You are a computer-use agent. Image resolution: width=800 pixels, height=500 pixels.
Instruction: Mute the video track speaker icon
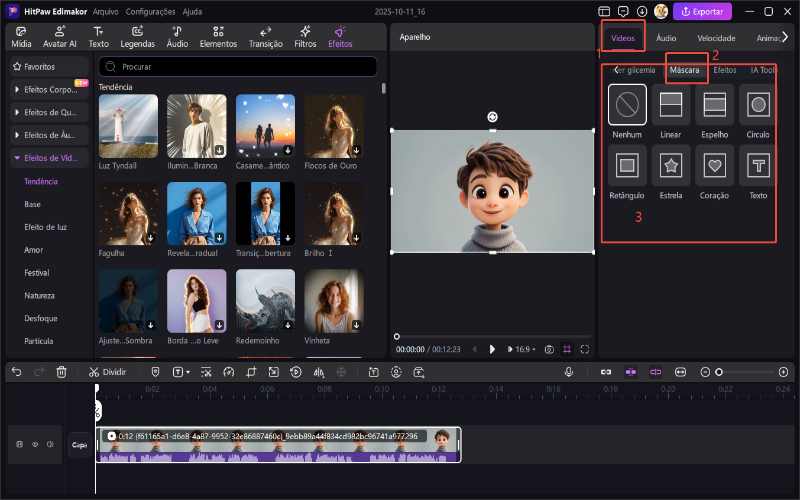pyautogui.click(x=50, y=444)
